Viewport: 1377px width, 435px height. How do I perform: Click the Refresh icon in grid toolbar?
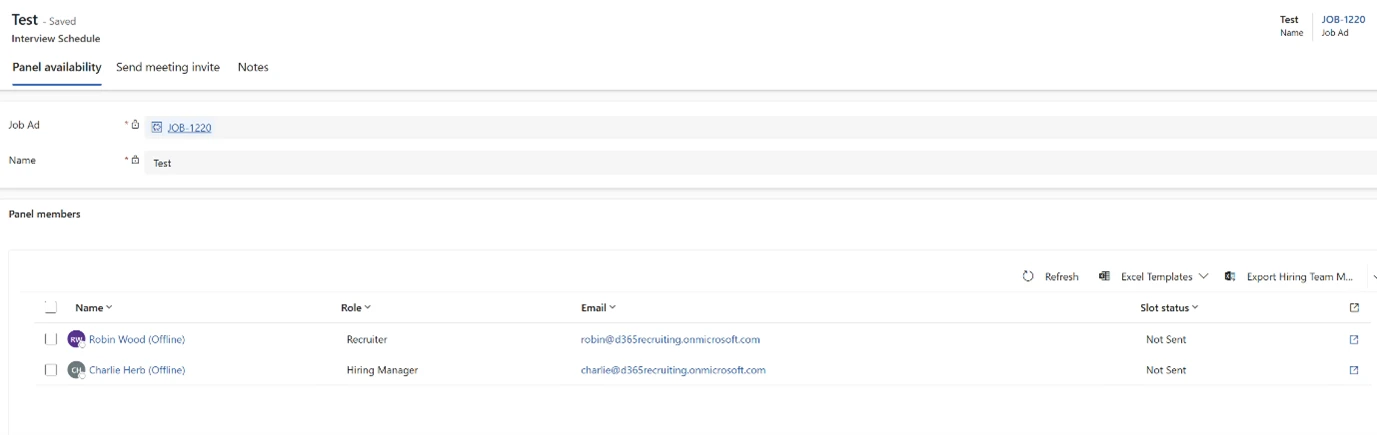1028,276
